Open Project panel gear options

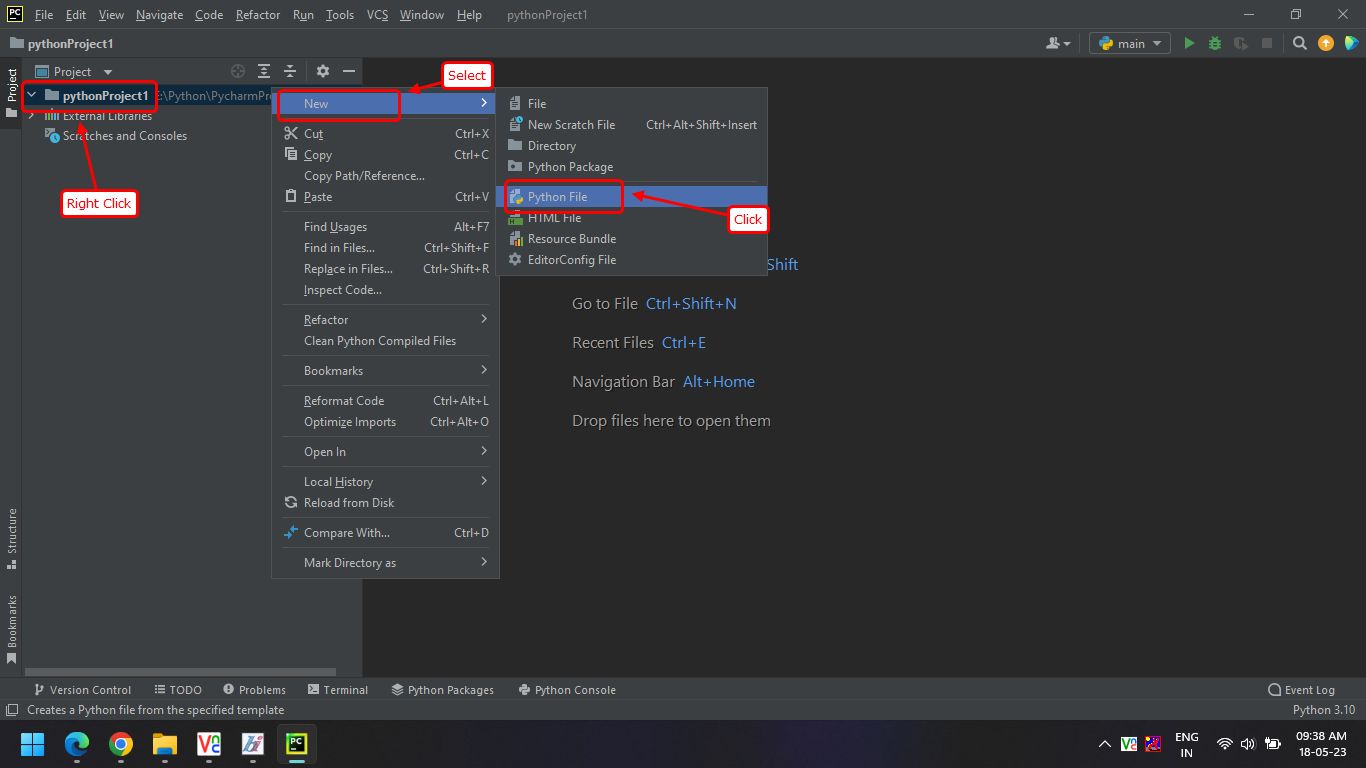[322, 71]
